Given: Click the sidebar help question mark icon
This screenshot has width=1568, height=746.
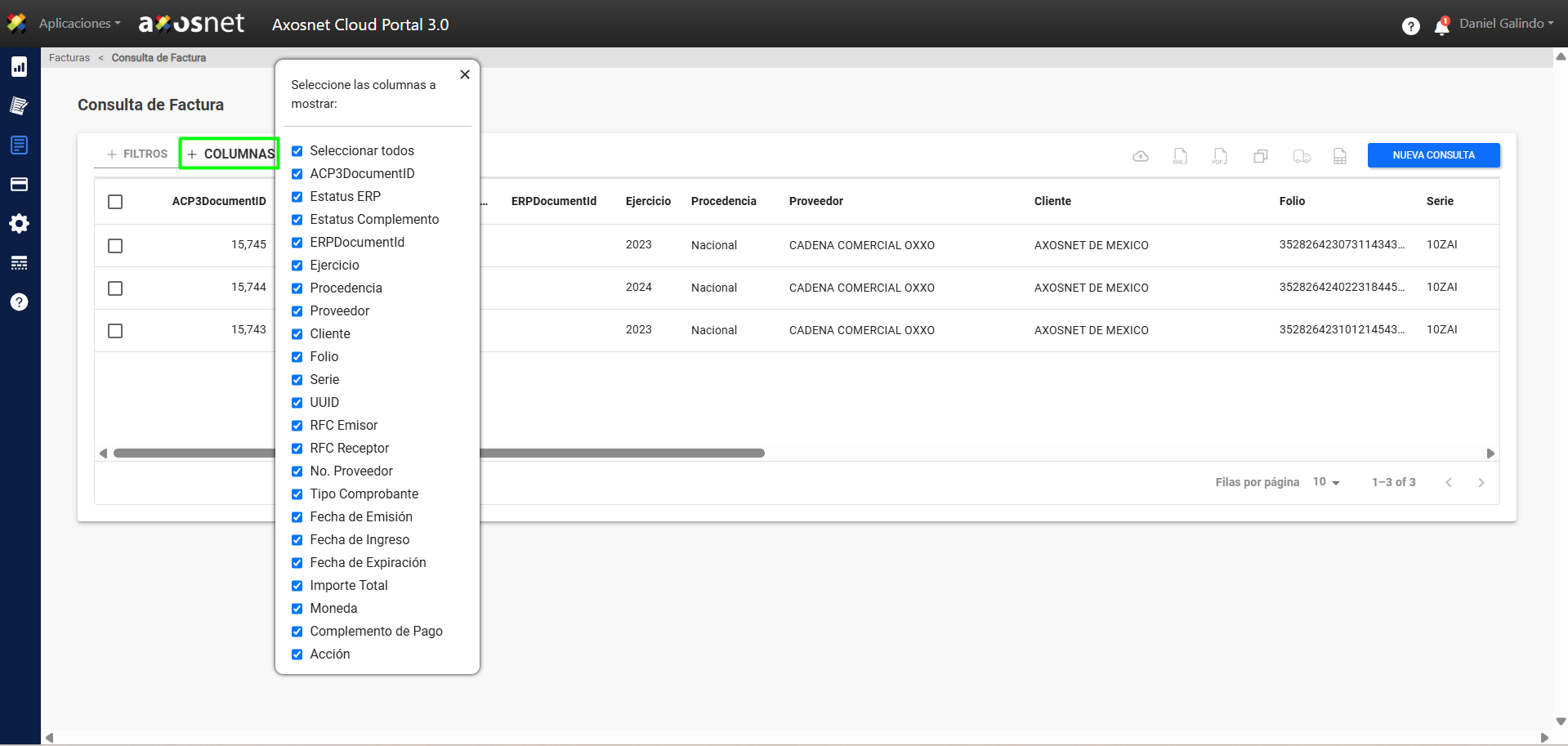Looking at the screenshot, I should click(x=20, y=302).
